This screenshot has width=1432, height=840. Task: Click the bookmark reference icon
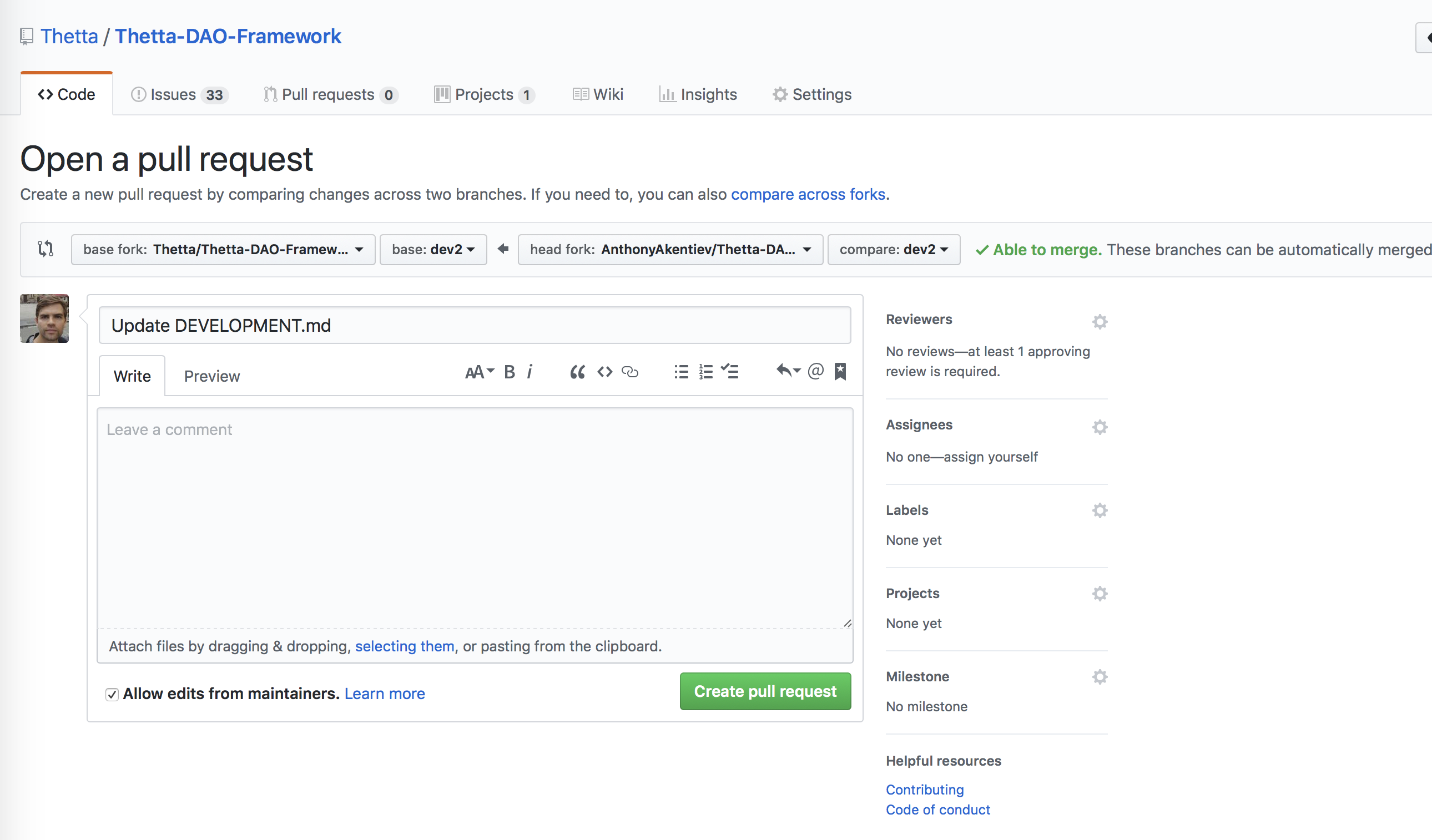(x=840, y=371)
